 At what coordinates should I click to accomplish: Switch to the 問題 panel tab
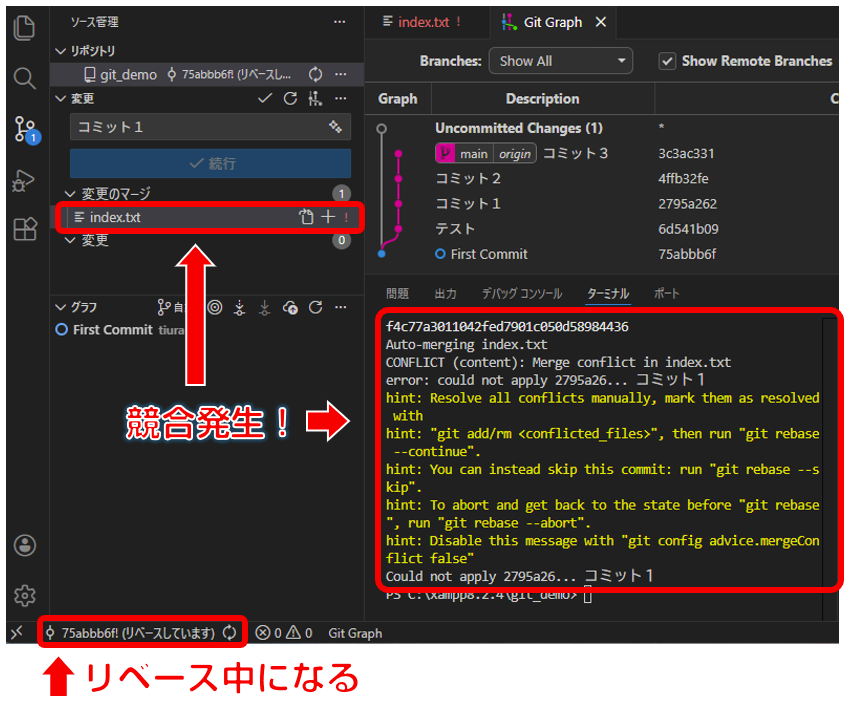click(397, 294)
